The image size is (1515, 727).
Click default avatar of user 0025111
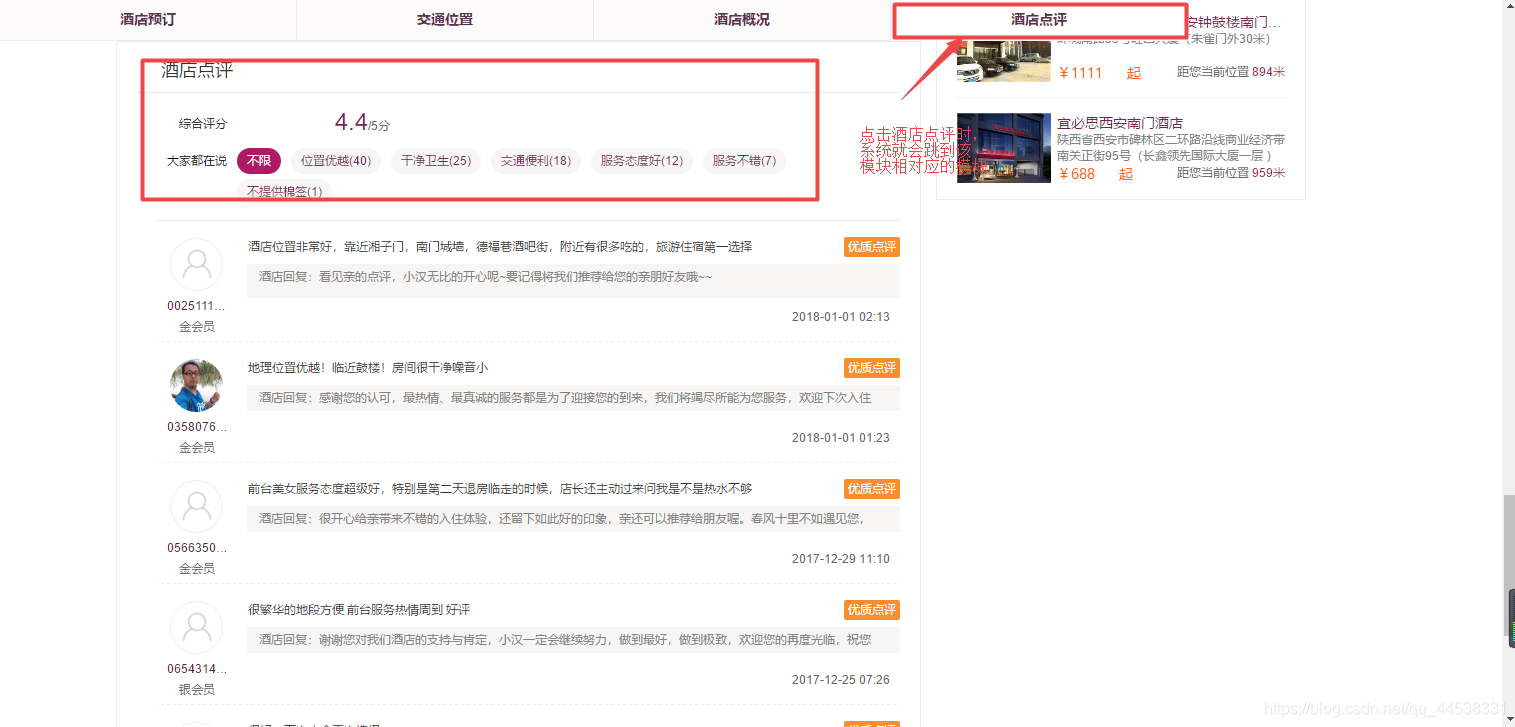tap(197, 265)
